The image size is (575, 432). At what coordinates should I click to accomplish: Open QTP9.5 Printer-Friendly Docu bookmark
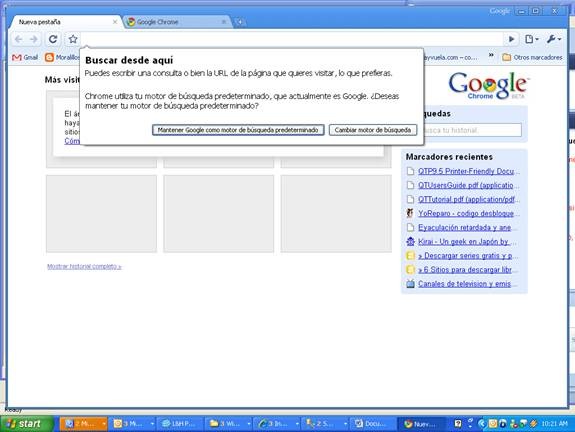[x=469, y=171]
